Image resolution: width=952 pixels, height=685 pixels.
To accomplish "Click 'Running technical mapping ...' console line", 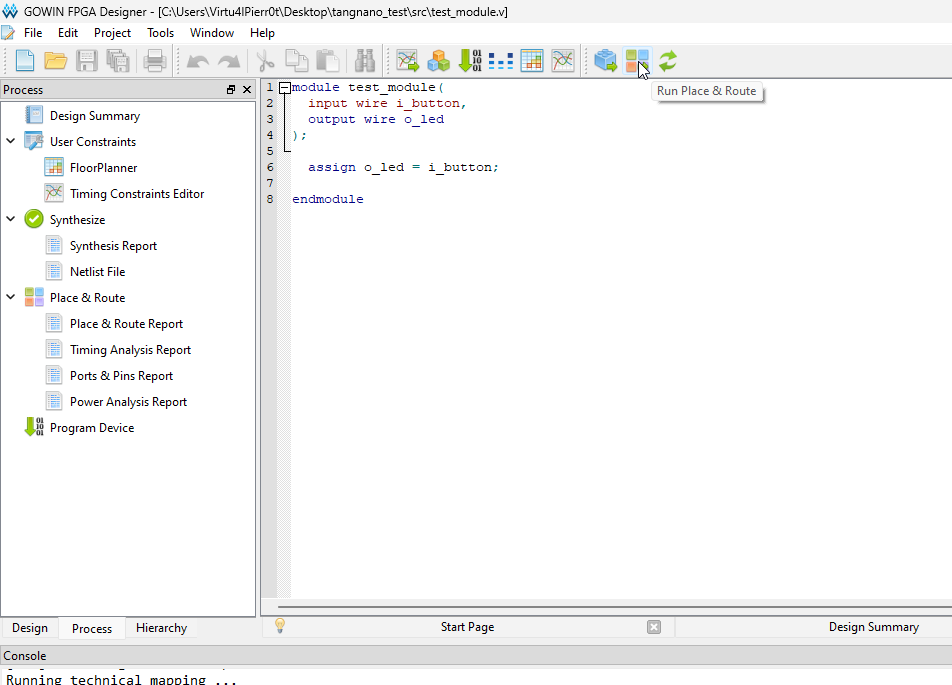I will coord(121,680).
